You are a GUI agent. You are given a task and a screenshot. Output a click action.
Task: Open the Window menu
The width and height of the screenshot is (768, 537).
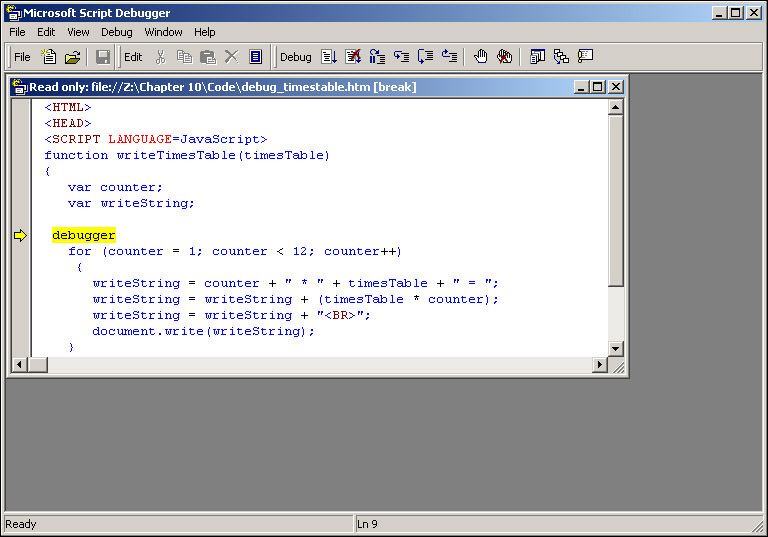point(163,32)
